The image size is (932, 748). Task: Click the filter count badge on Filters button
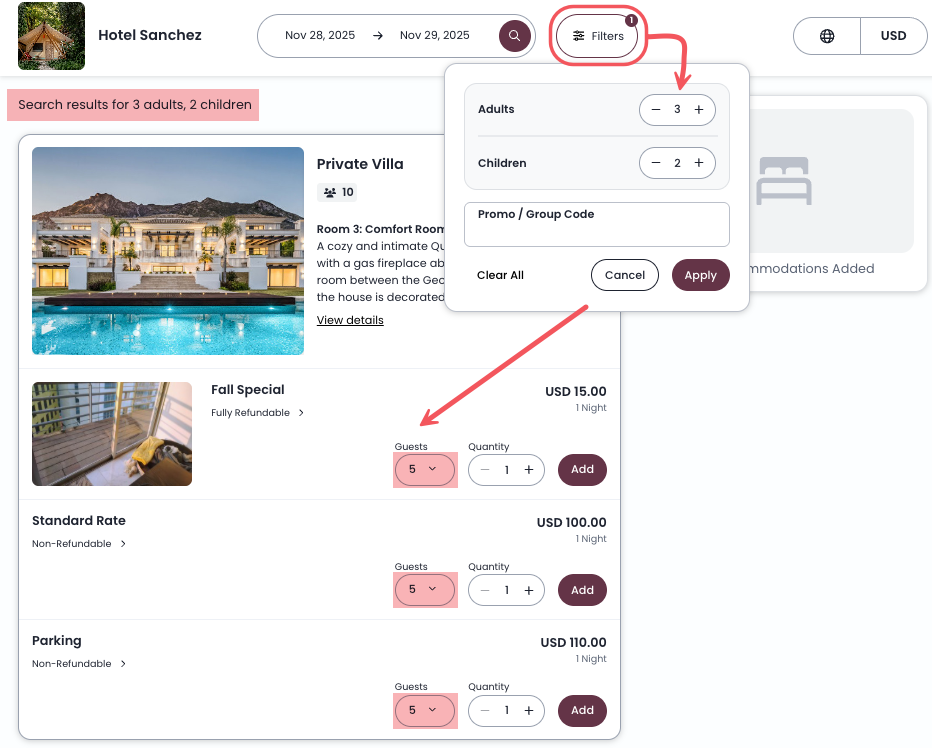629,18
